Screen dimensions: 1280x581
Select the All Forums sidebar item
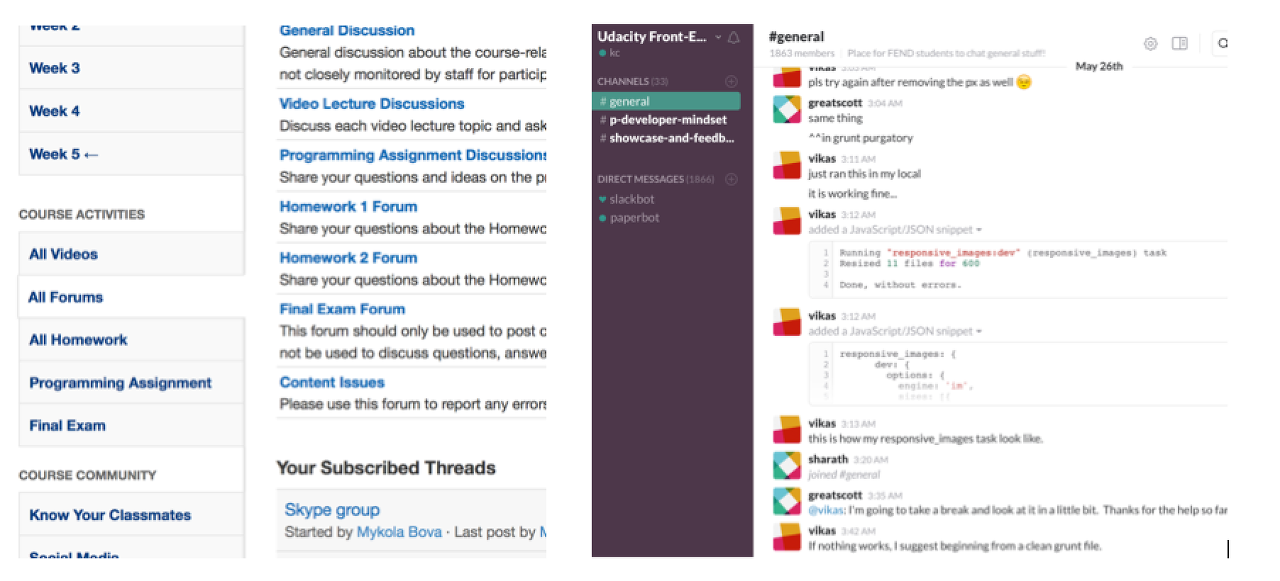[131, 297]
